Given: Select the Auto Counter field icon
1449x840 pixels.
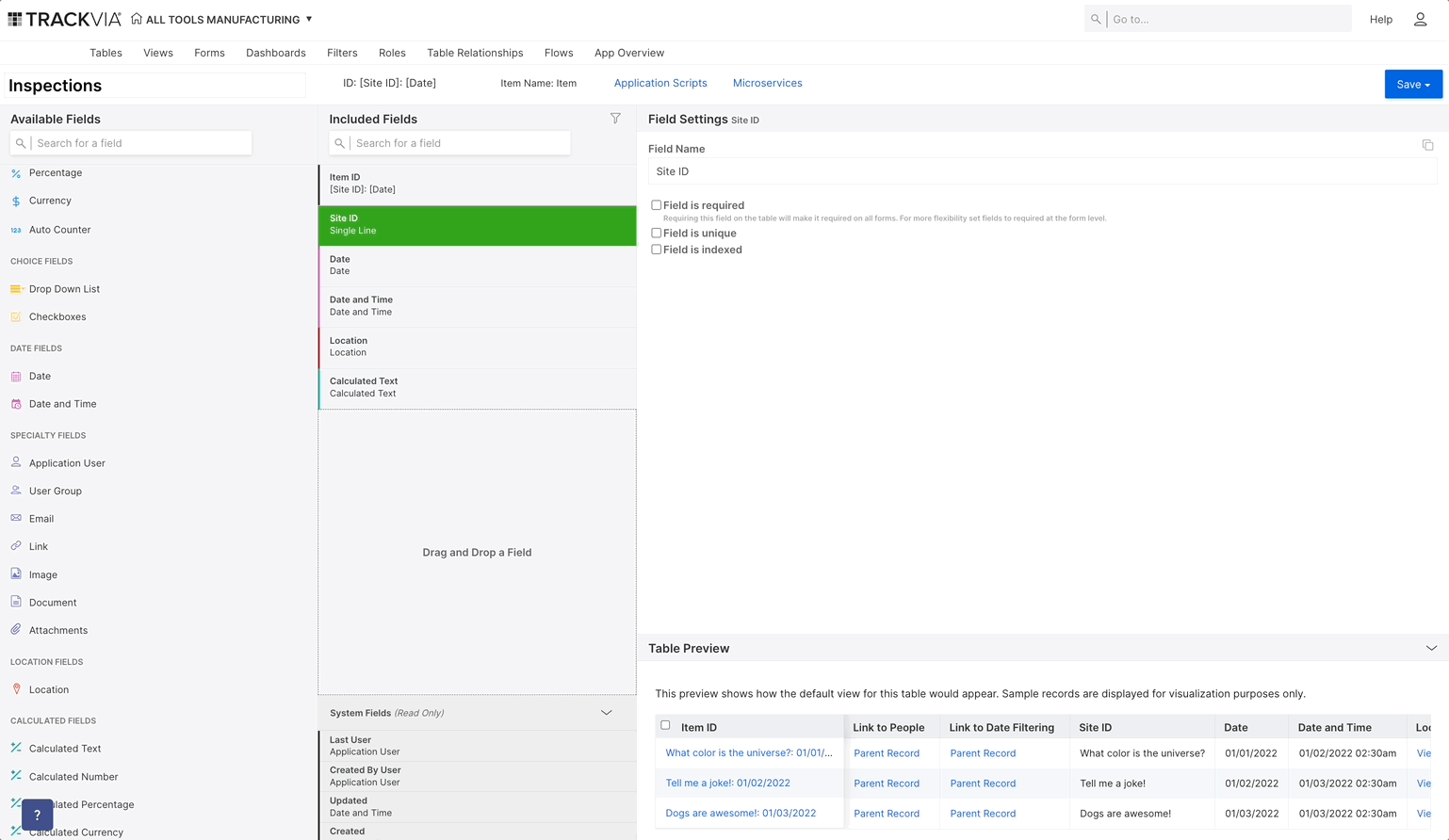Looking at the screenshot, I should coord(16,229).
